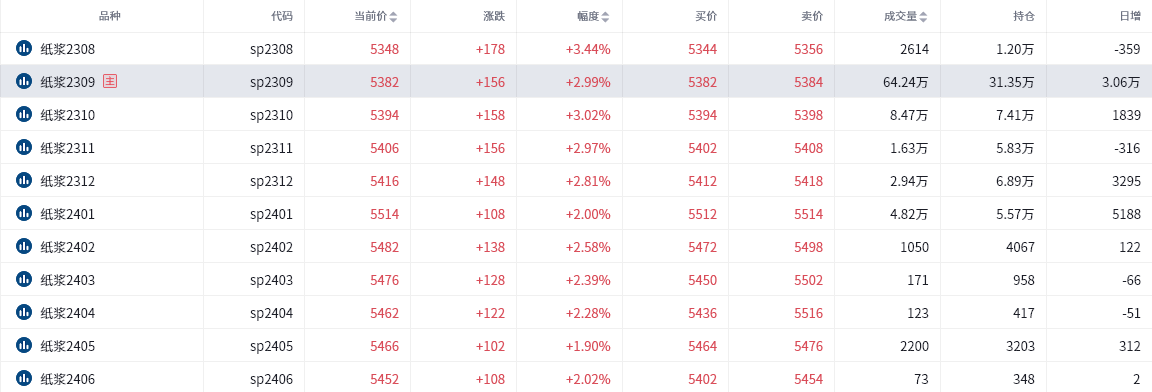Sort by 幅度 column arrows
1152x392 pixels.
point(605,16)
